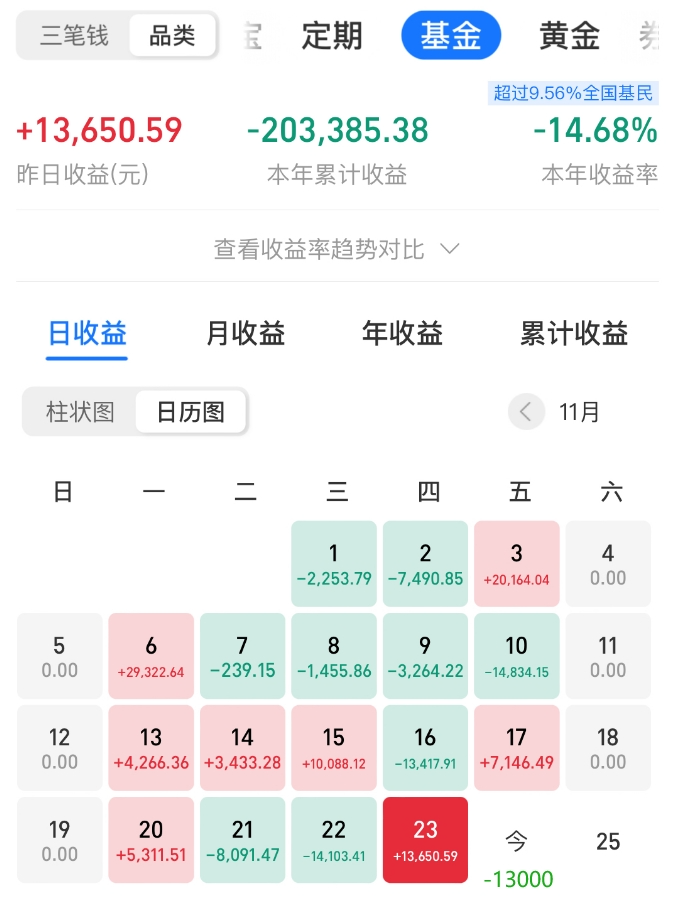The height and width of the screenshot is (918, 678).
Task: Select calendar day 17 with +7,146.49
Action: click(x=516, y=748)
